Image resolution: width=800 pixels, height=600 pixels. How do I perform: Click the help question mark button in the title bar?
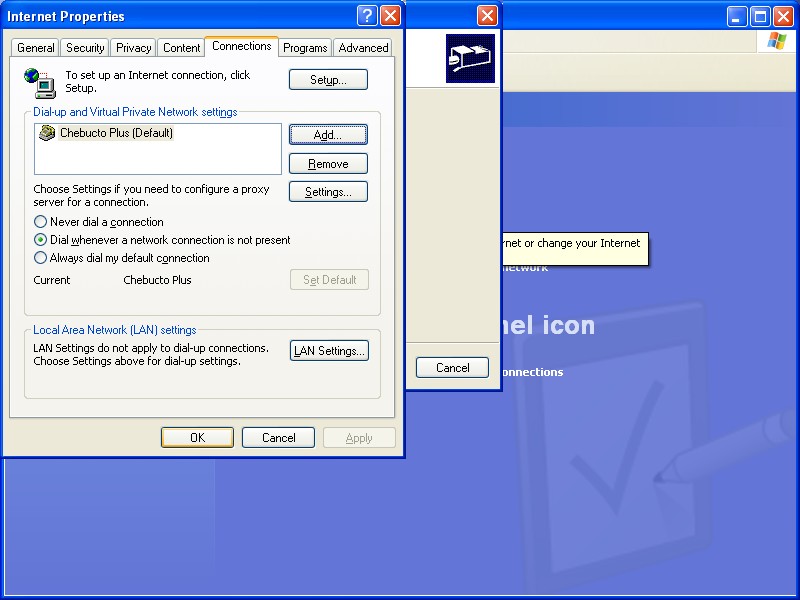367,16
